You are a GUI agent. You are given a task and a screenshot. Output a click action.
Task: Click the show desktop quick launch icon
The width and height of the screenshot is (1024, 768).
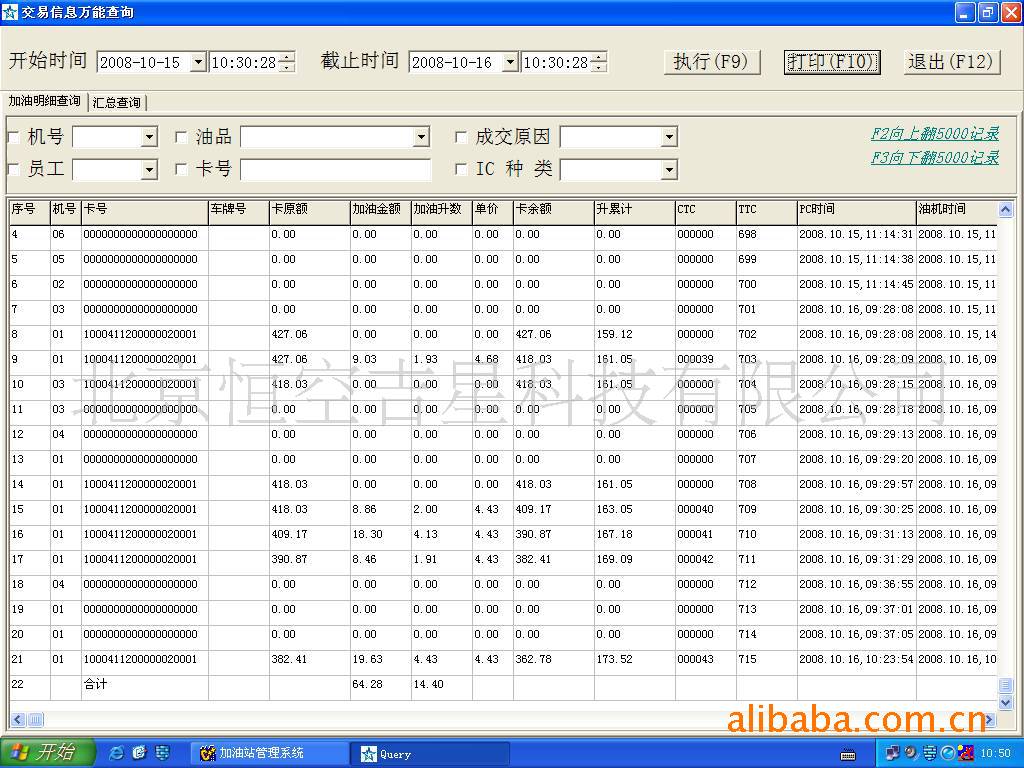(x=162, y=753)
